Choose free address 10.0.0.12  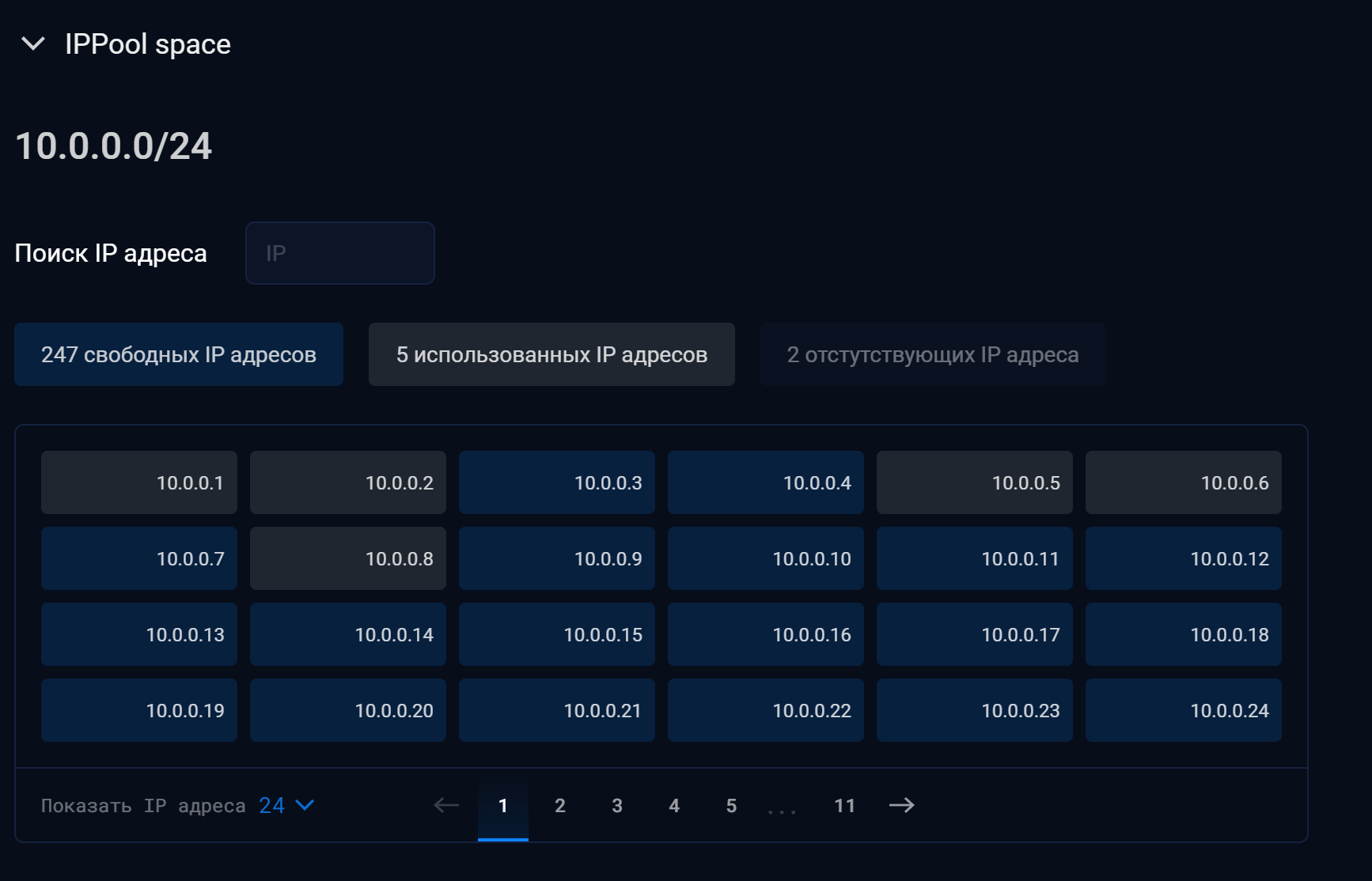(x=1183, y=558)
